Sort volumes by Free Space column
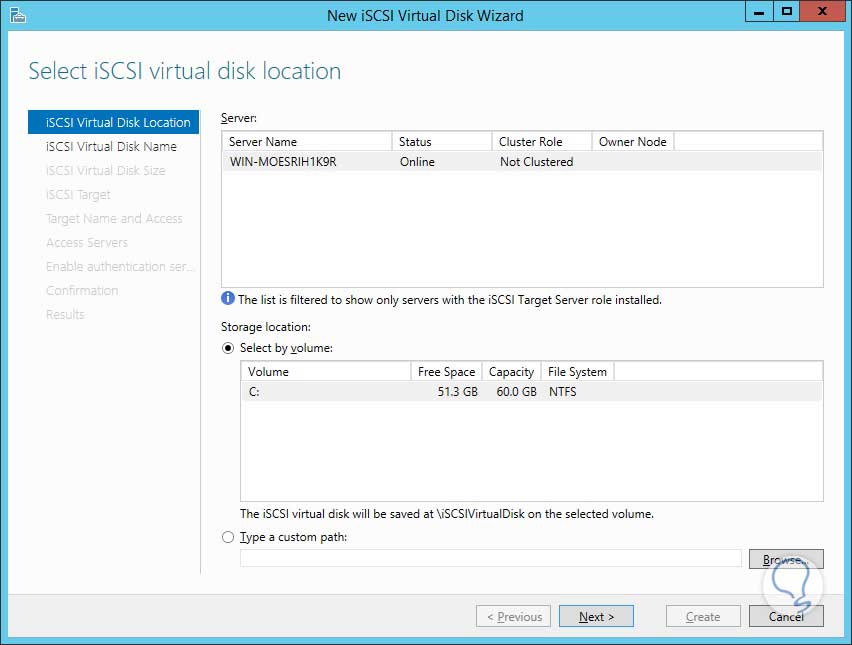This screenshot has height=645, width=852. click(x=446, y=372)
